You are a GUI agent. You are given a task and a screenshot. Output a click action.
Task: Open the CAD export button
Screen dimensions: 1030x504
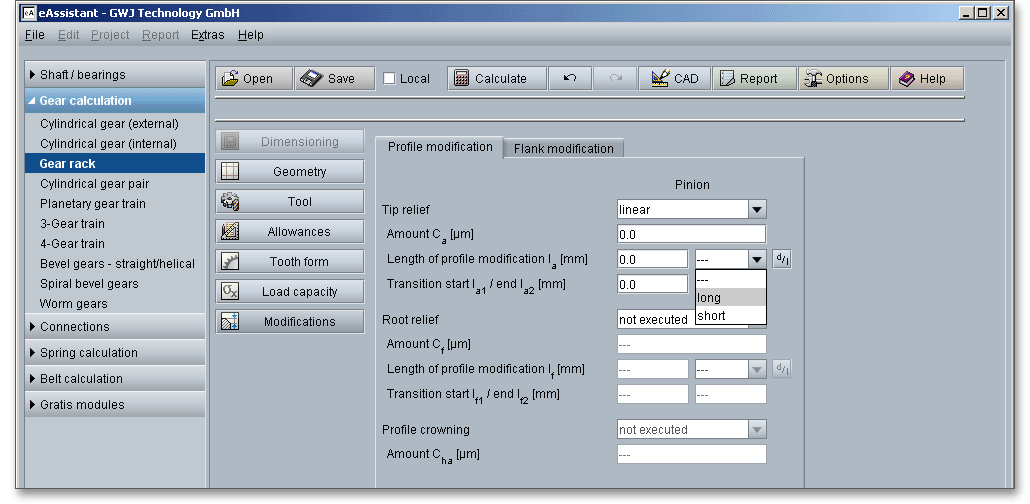(674, 79)
